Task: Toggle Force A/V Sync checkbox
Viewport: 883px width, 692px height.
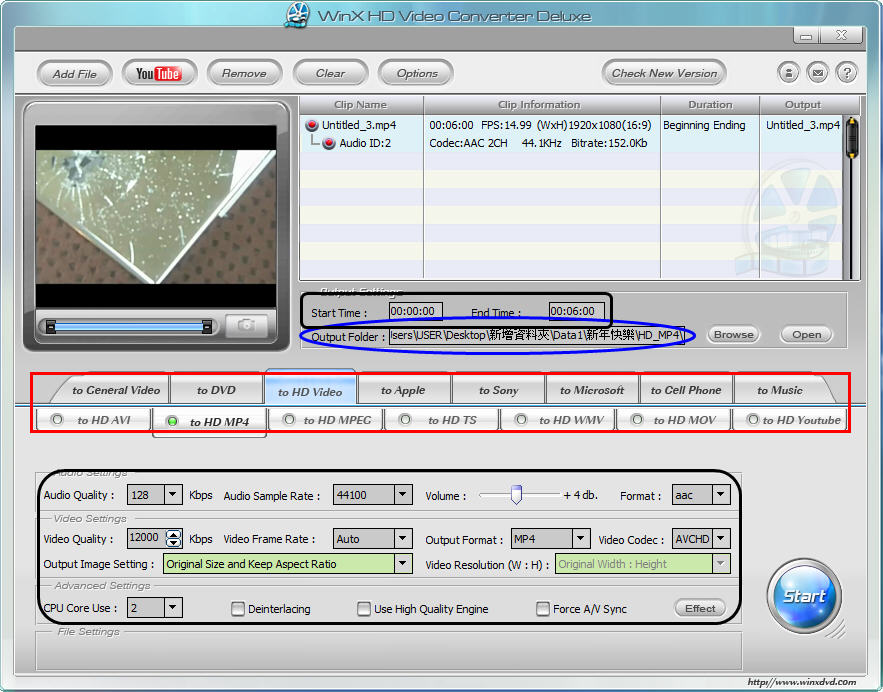Action: coord(543,608)
